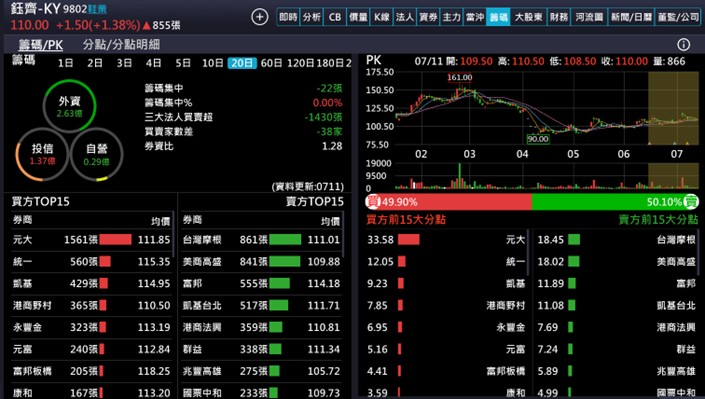Select the 60日 period
Viewport: 705px width, 399px height.
(272, 63)
